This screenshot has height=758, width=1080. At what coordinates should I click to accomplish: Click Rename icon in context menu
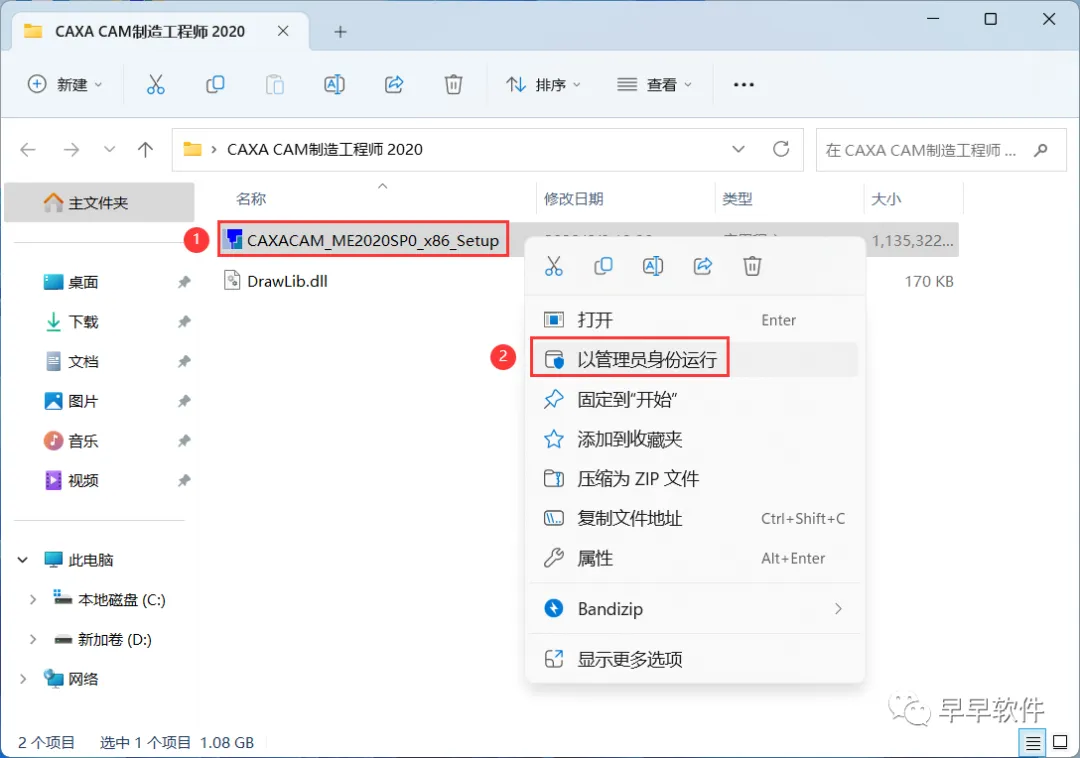pos(653,266)
